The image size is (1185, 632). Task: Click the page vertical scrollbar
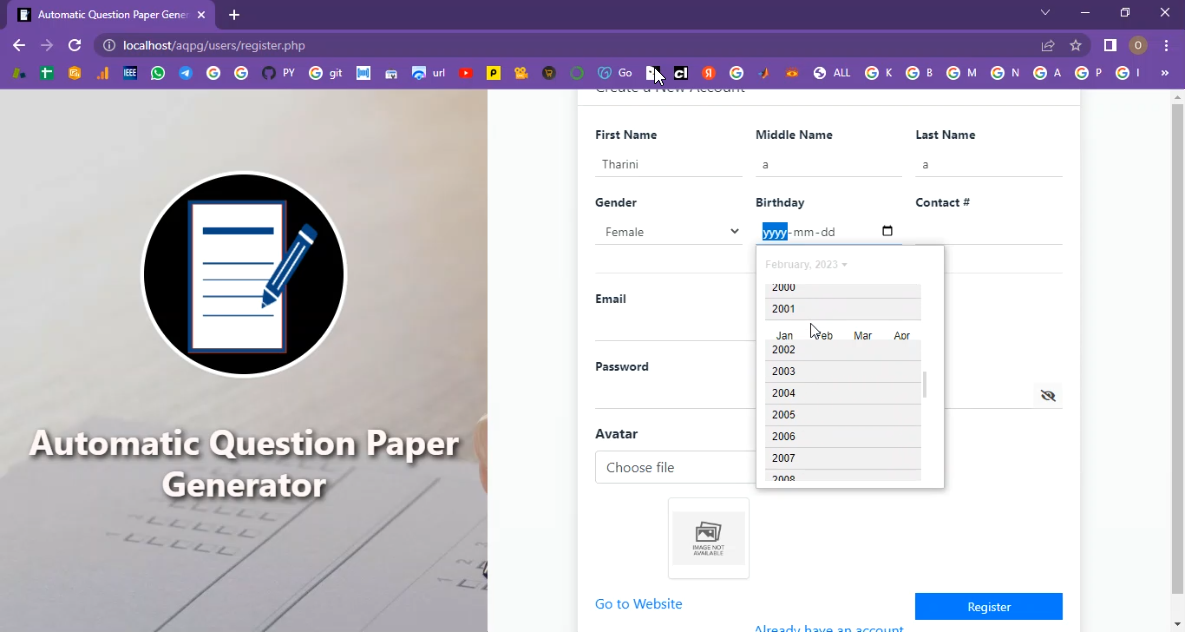[1177, 348]
